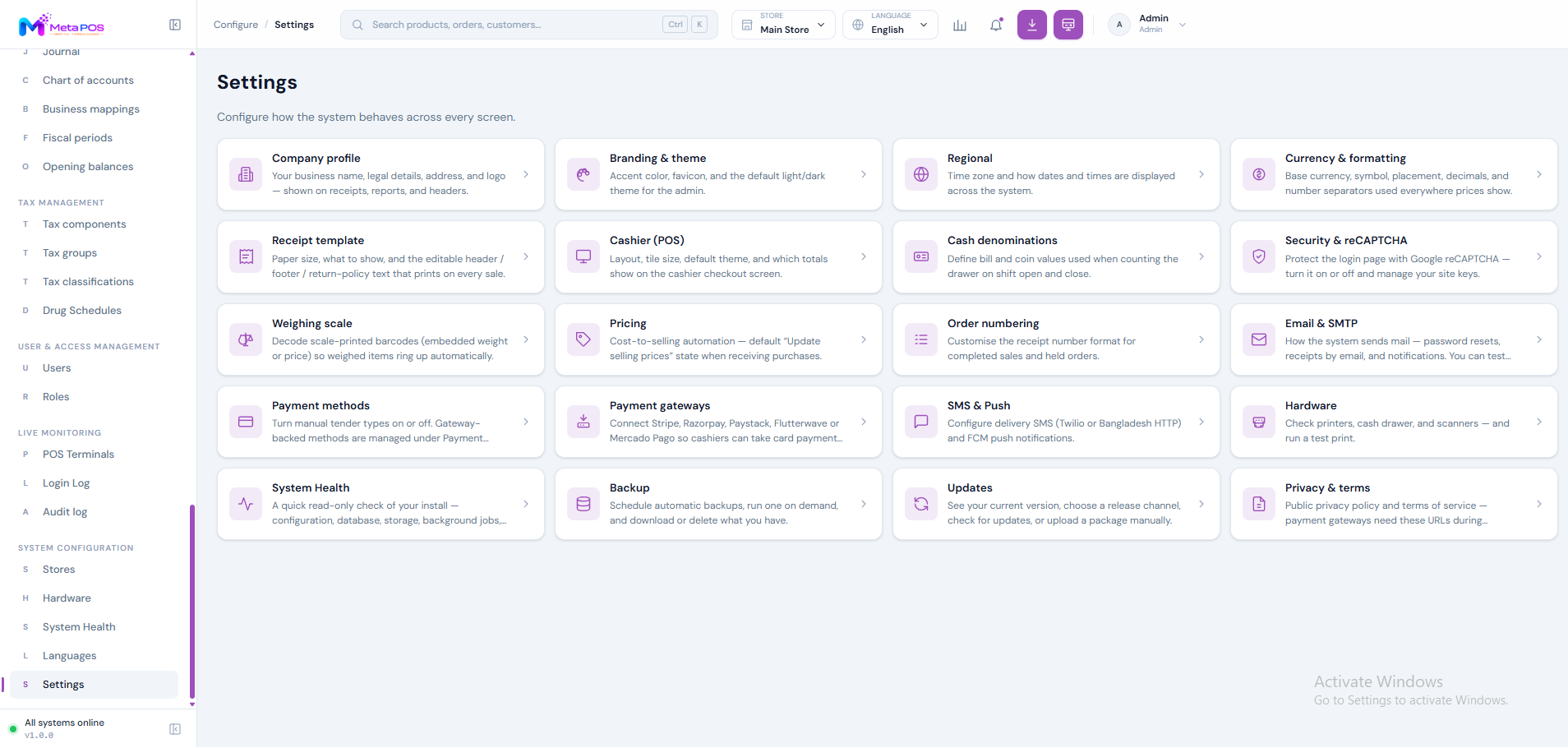Image resolution: width=1568 pixels, height=748 pixels.
Task: Open the notifications bell
Action: 996,25
